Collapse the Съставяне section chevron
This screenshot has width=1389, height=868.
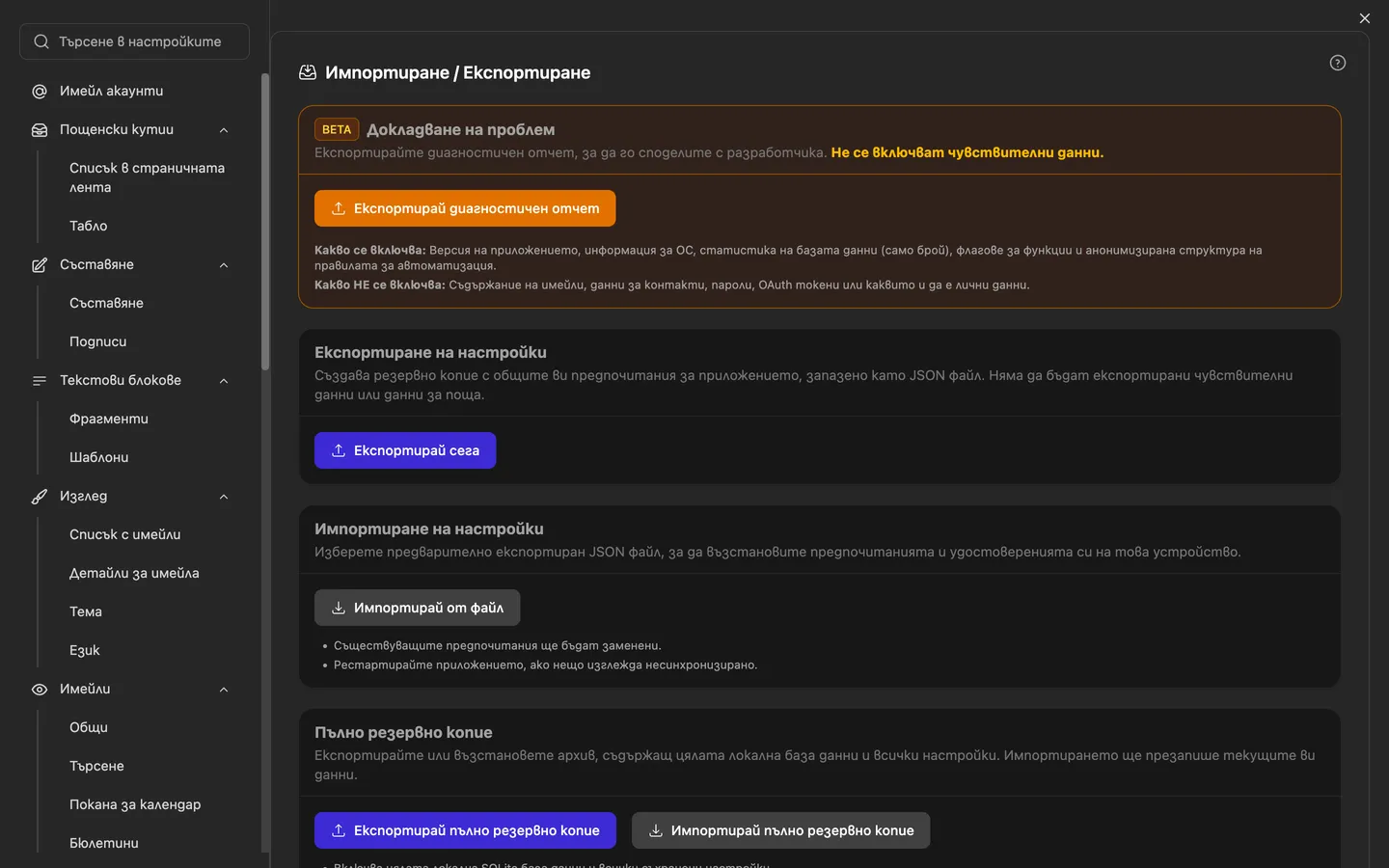coord(224,265)
